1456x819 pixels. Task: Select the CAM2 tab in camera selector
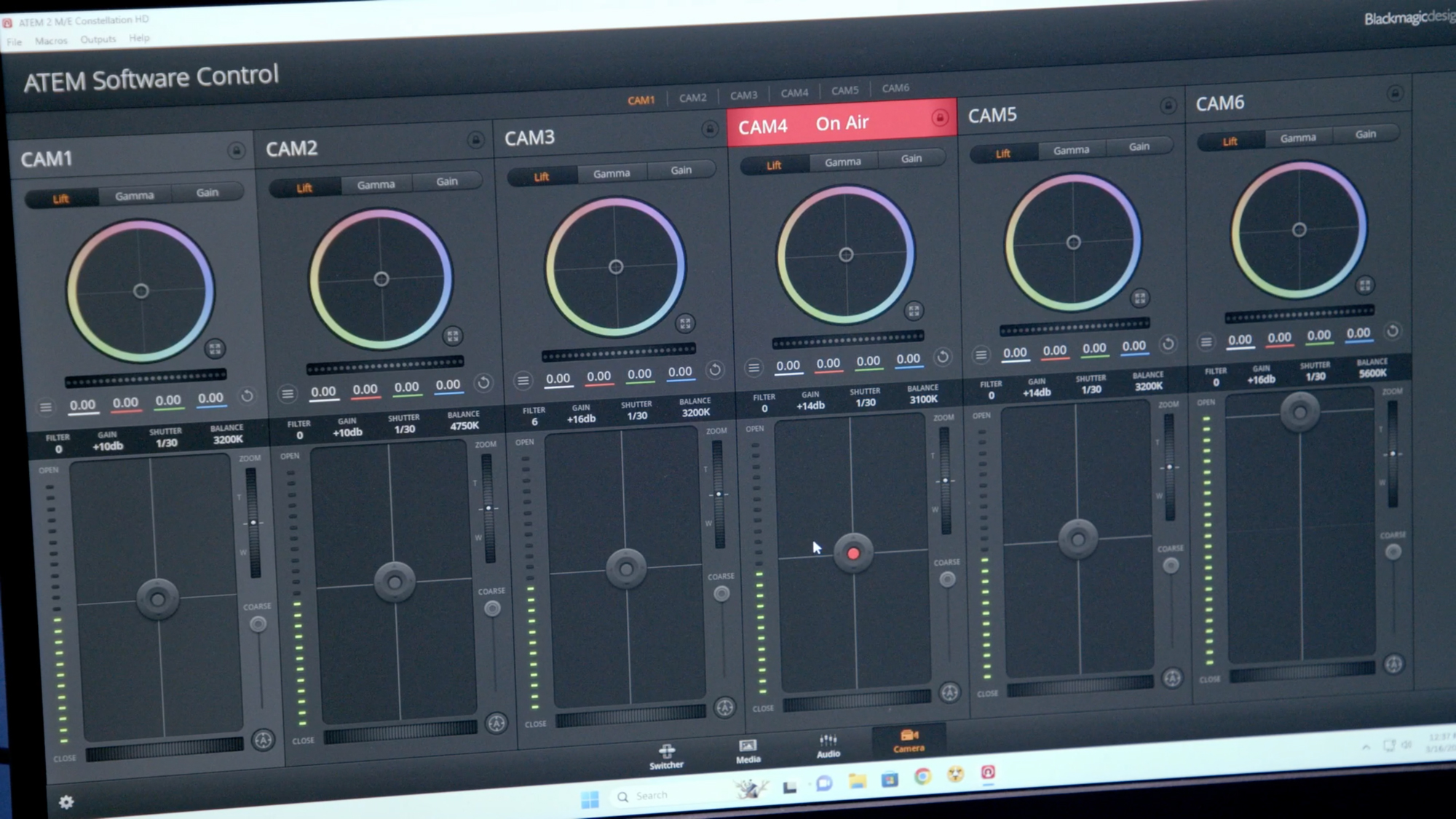692,98
